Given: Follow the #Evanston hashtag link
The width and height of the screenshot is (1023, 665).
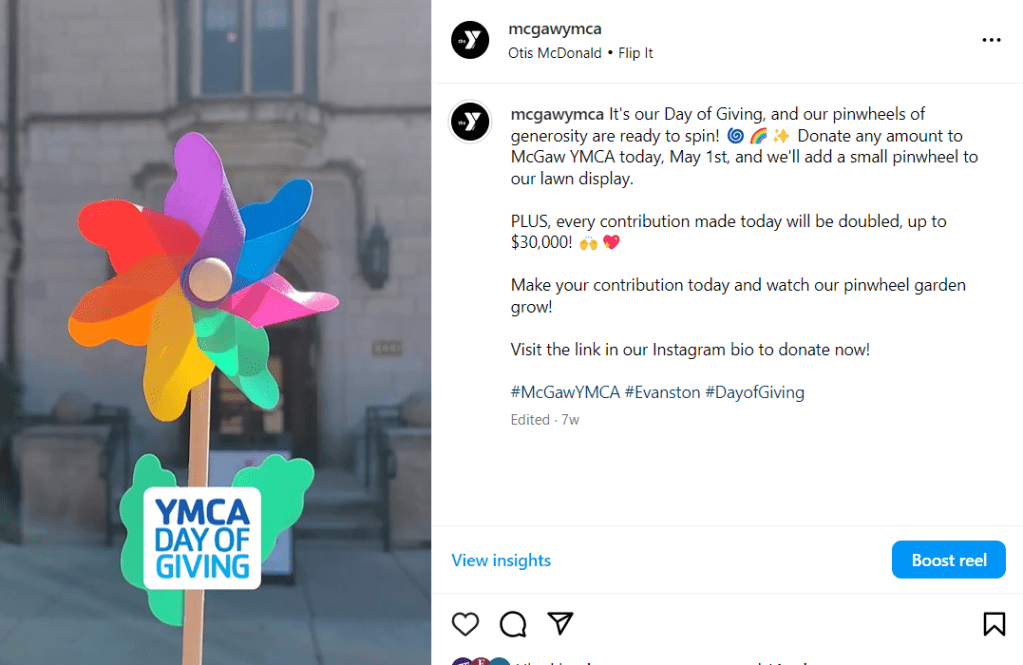Looking at the screenshot, I should pos(662,392).
